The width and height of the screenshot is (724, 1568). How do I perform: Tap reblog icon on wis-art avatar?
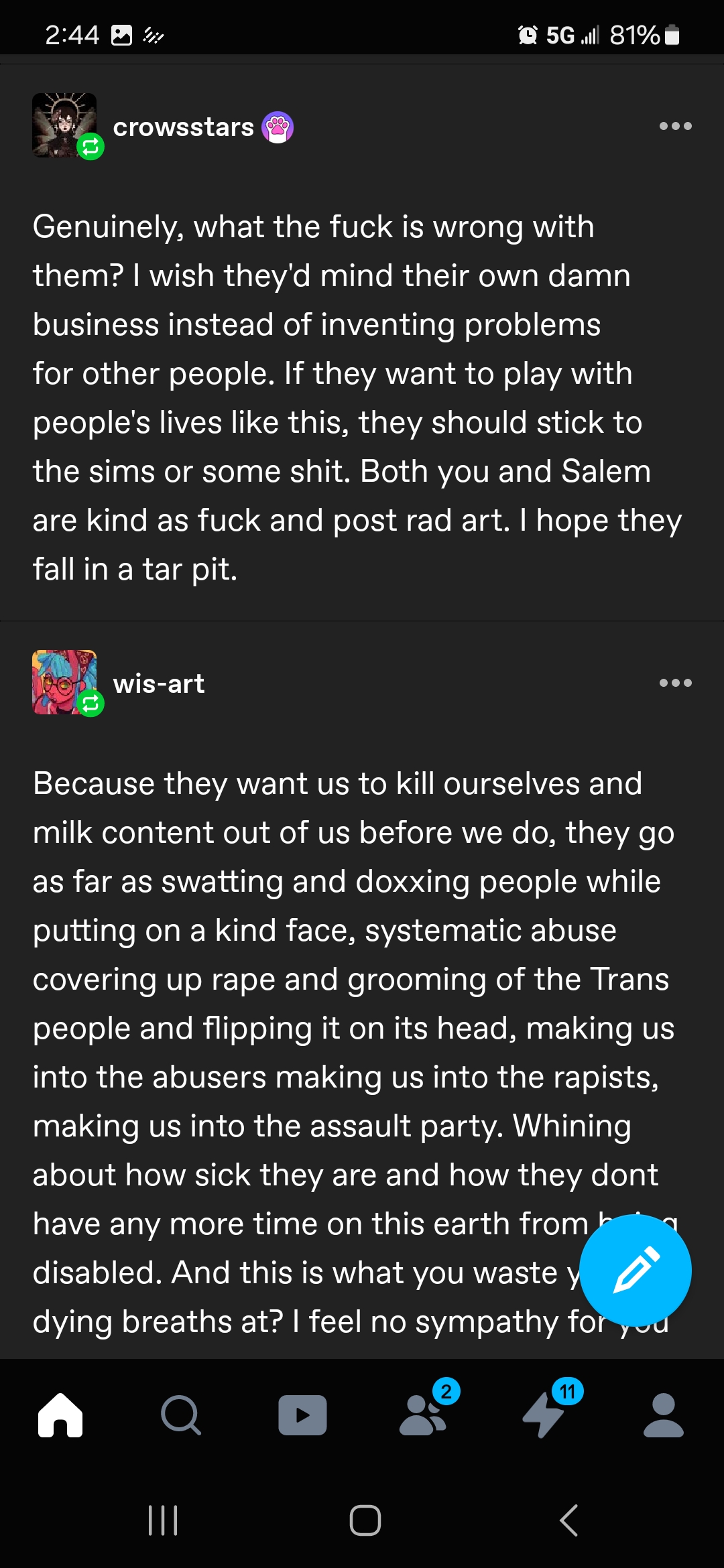tap(90, 703)
